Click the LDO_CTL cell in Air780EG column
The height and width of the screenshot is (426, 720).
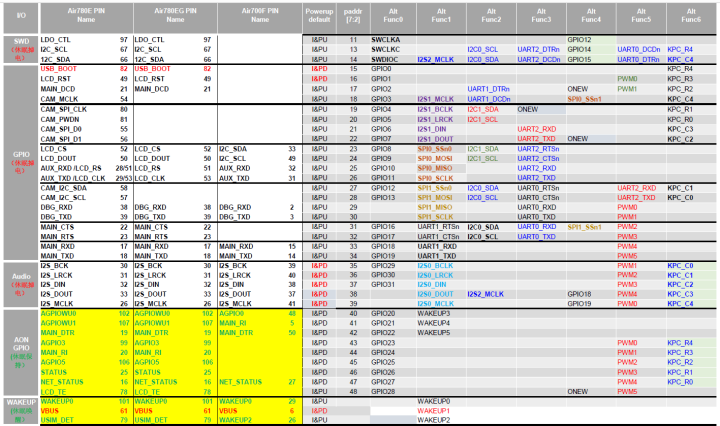coord(149,40)
